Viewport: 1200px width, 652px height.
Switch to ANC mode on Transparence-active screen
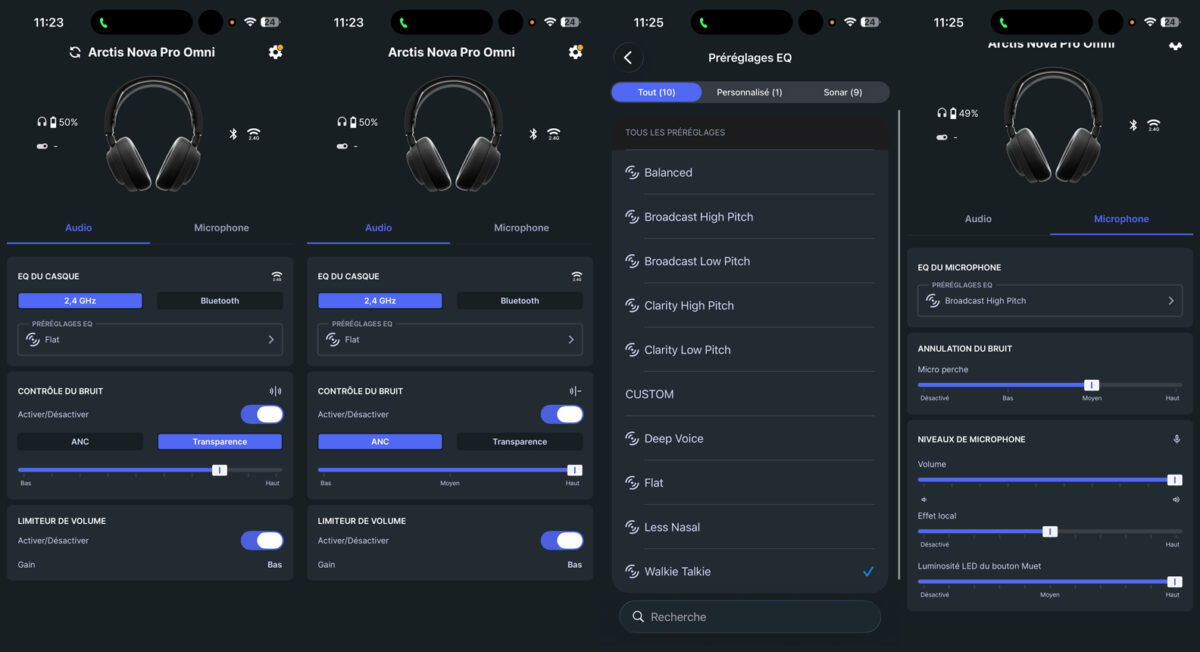[80, 441]
